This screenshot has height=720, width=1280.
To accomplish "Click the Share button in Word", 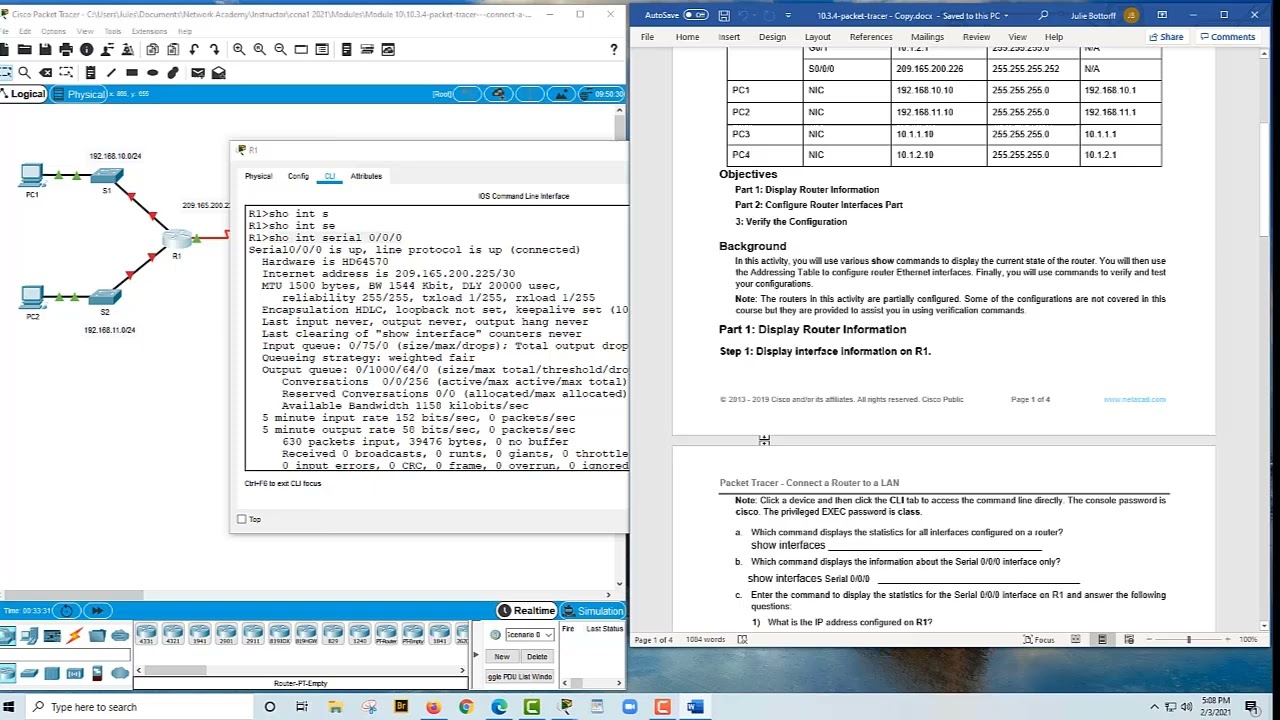I will [1167, 37].
